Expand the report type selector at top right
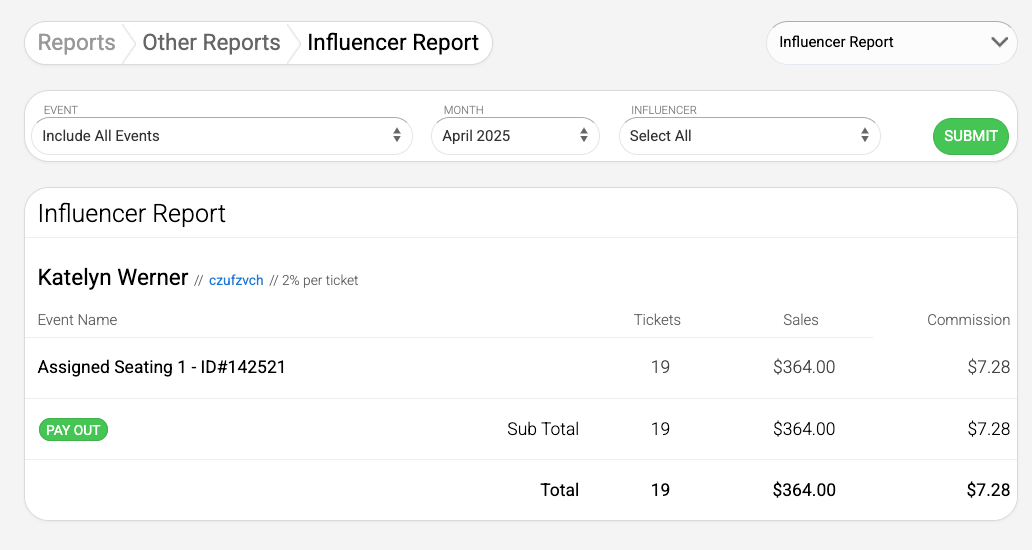Viewport: 1032px width, 550px height. (892, 43)
